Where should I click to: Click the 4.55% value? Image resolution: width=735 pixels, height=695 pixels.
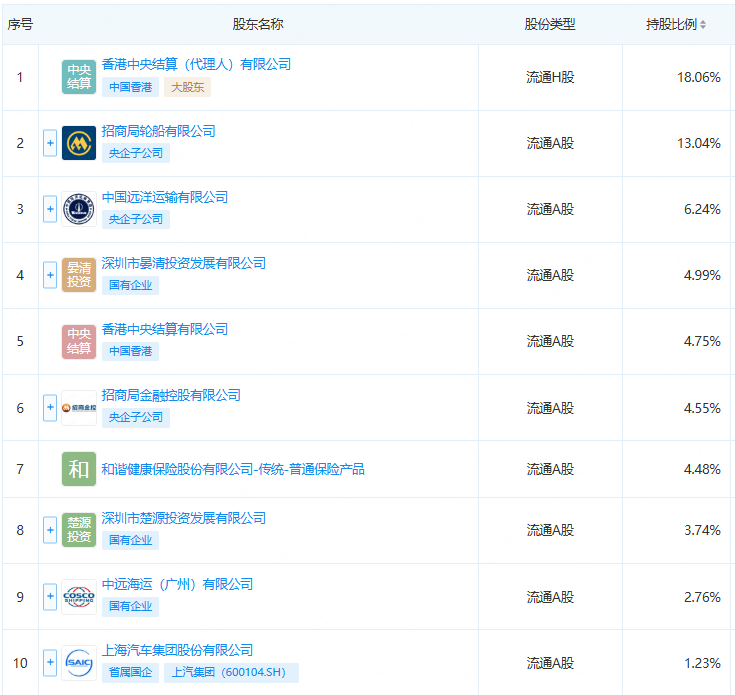pyautogui.click(x=702, y=408)
